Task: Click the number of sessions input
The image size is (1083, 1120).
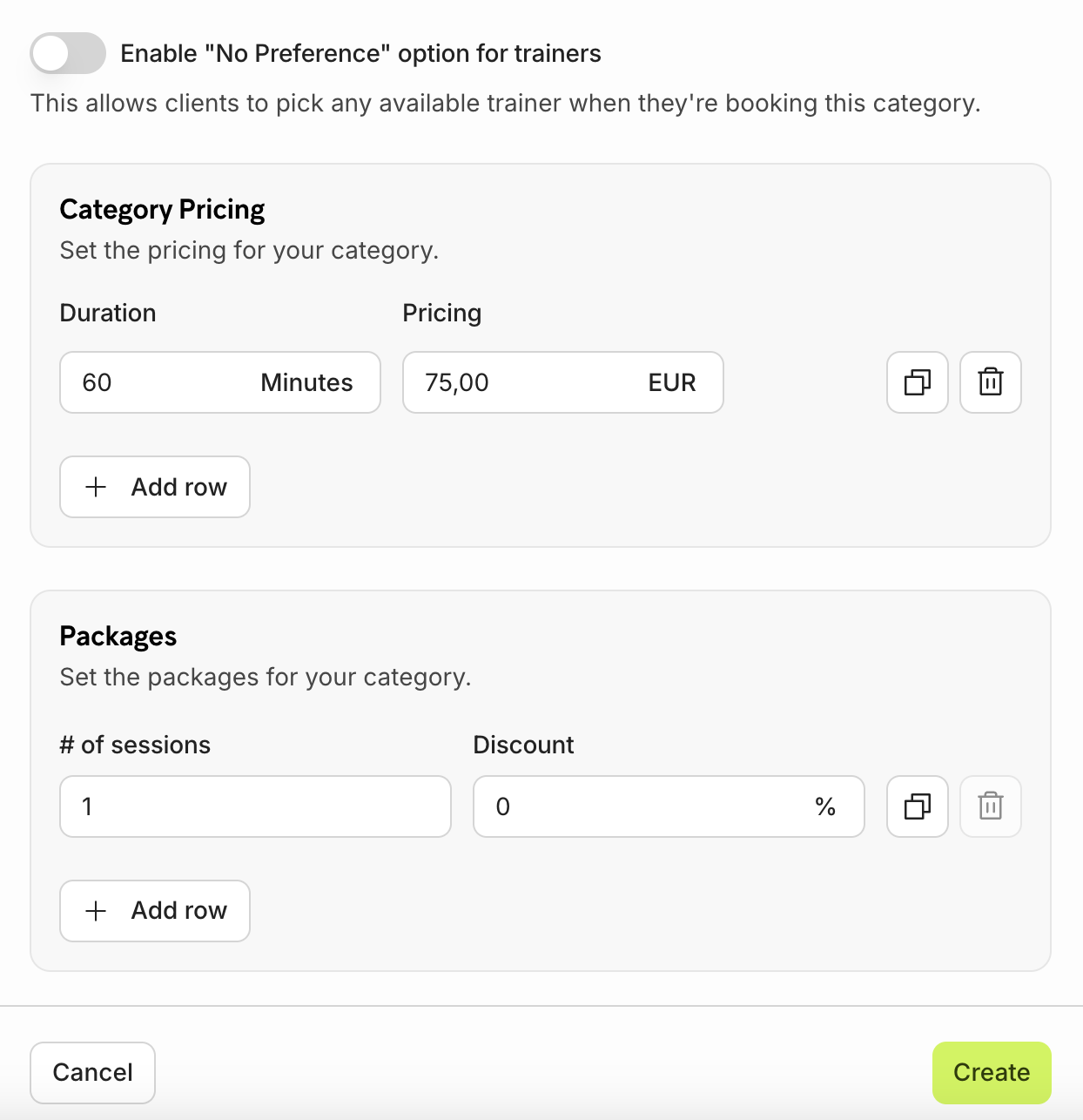Action: [255, 806]
